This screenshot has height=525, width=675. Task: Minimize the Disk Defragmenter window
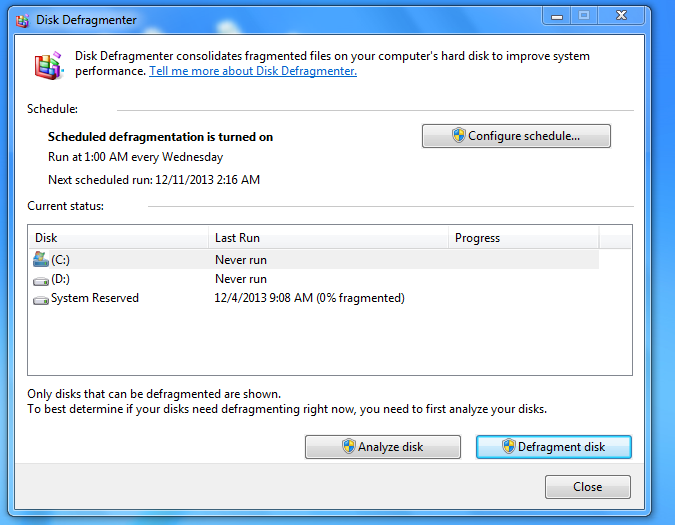coord(557,16)
